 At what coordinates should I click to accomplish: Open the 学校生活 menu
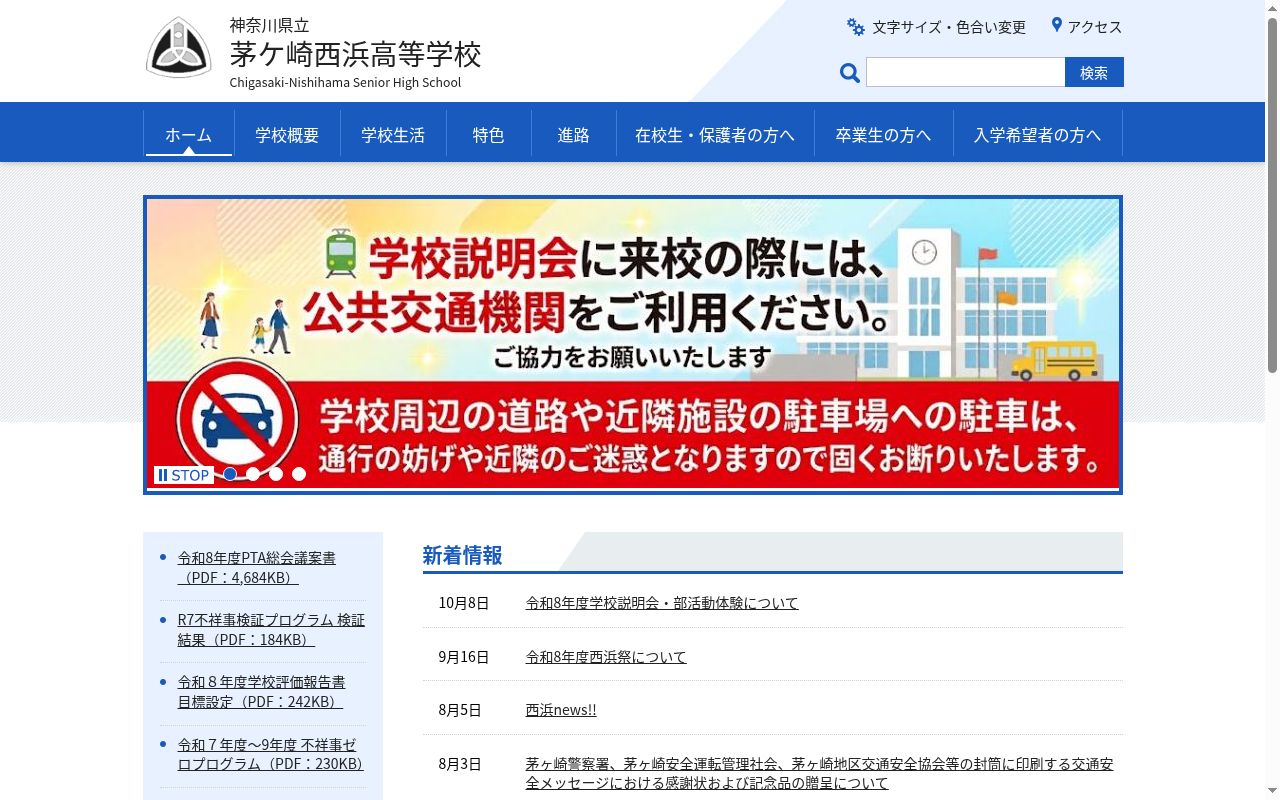(393, 134)
